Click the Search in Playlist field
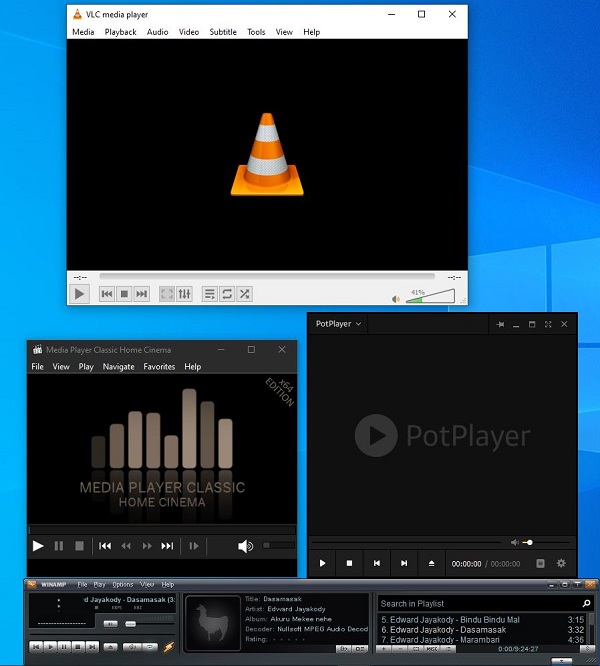Viewport: 600px width, 666px height. click(x=485, y=604)
